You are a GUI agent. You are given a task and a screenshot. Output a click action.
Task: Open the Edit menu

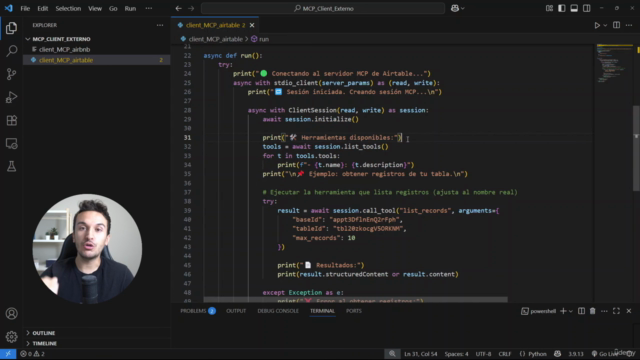tap(42, 8)
